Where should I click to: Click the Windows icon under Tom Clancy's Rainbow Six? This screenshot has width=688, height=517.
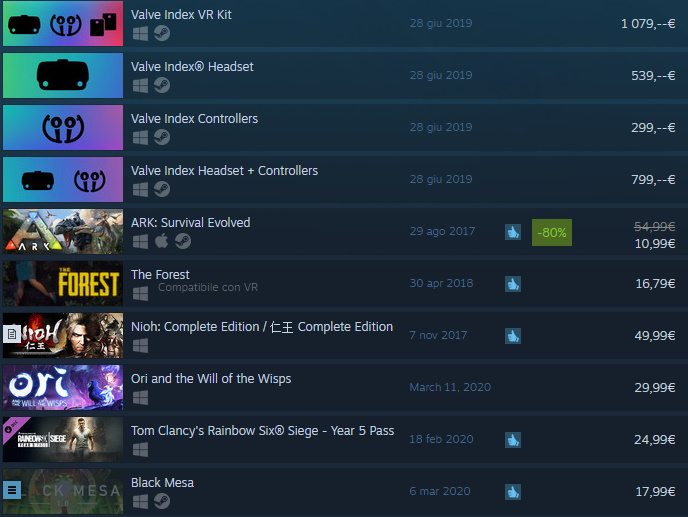click(x=140, y=449)
